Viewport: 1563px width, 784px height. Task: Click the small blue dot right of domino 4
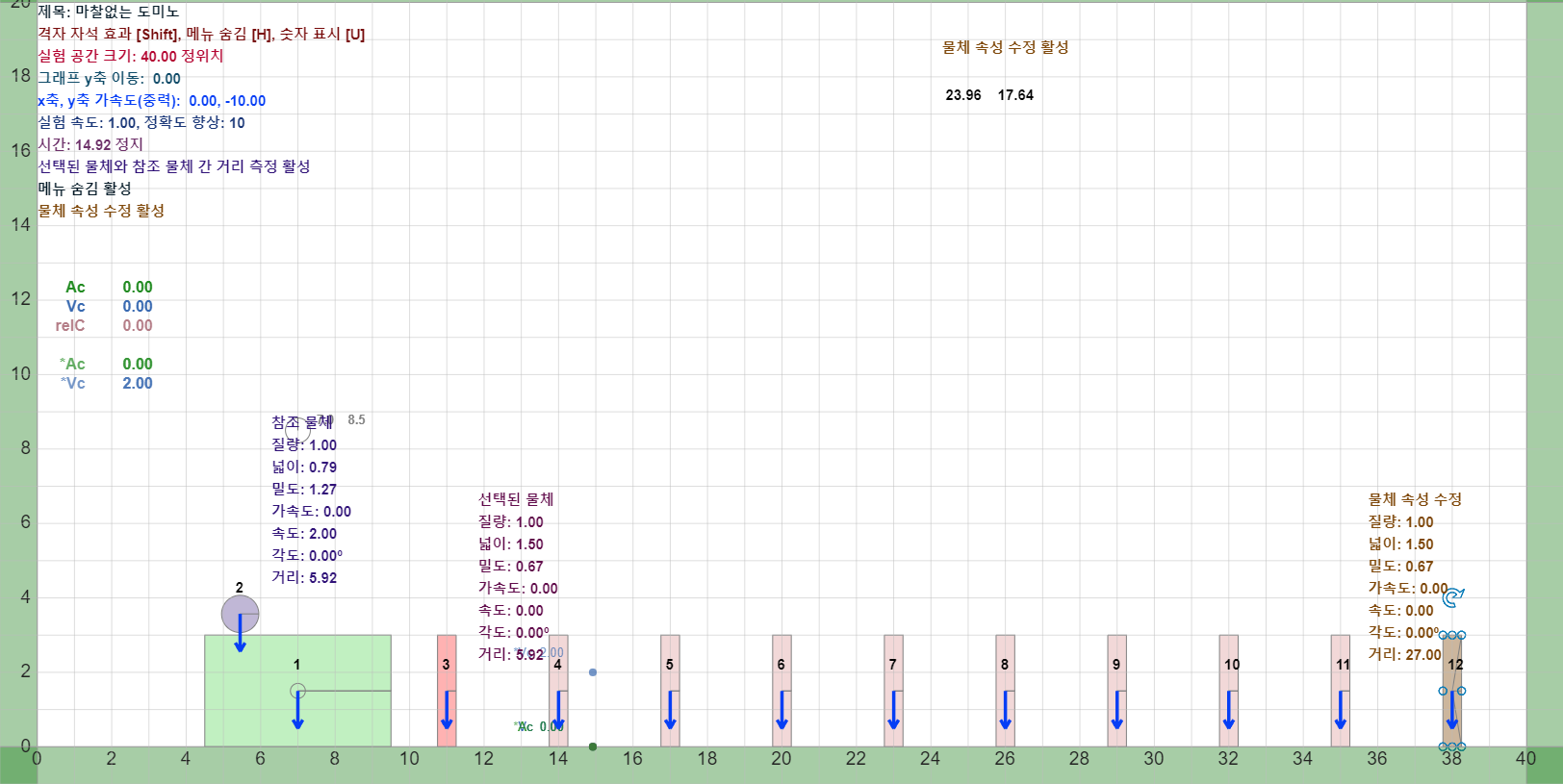[592, 672]
